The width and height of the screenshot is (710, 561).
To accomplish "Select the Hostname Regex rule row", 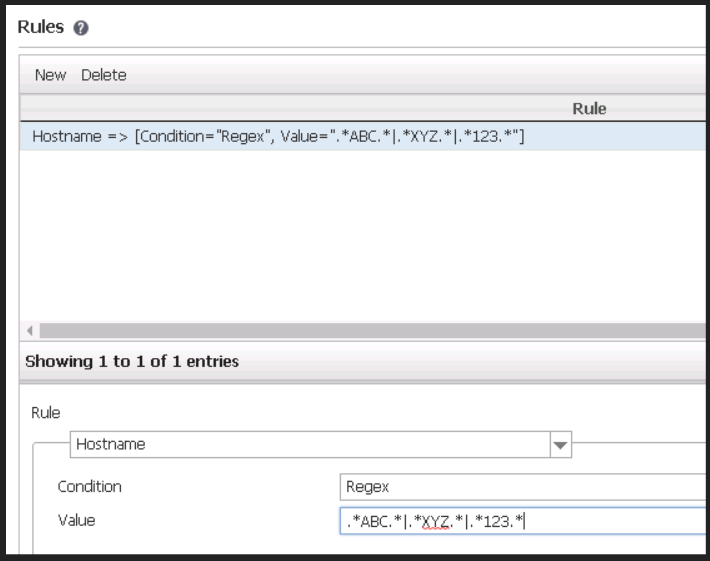I will coord(280,136).
